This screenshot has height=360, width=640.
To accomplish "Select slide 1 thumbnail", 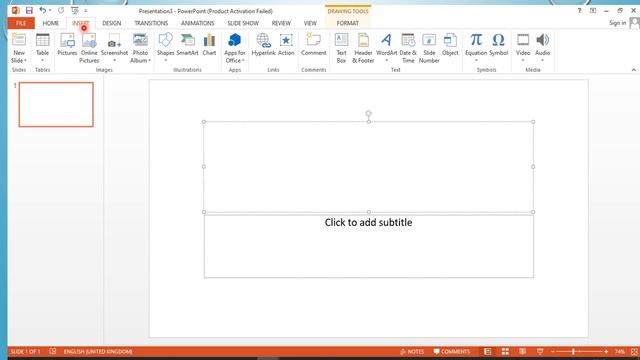I will click(56, 104).
